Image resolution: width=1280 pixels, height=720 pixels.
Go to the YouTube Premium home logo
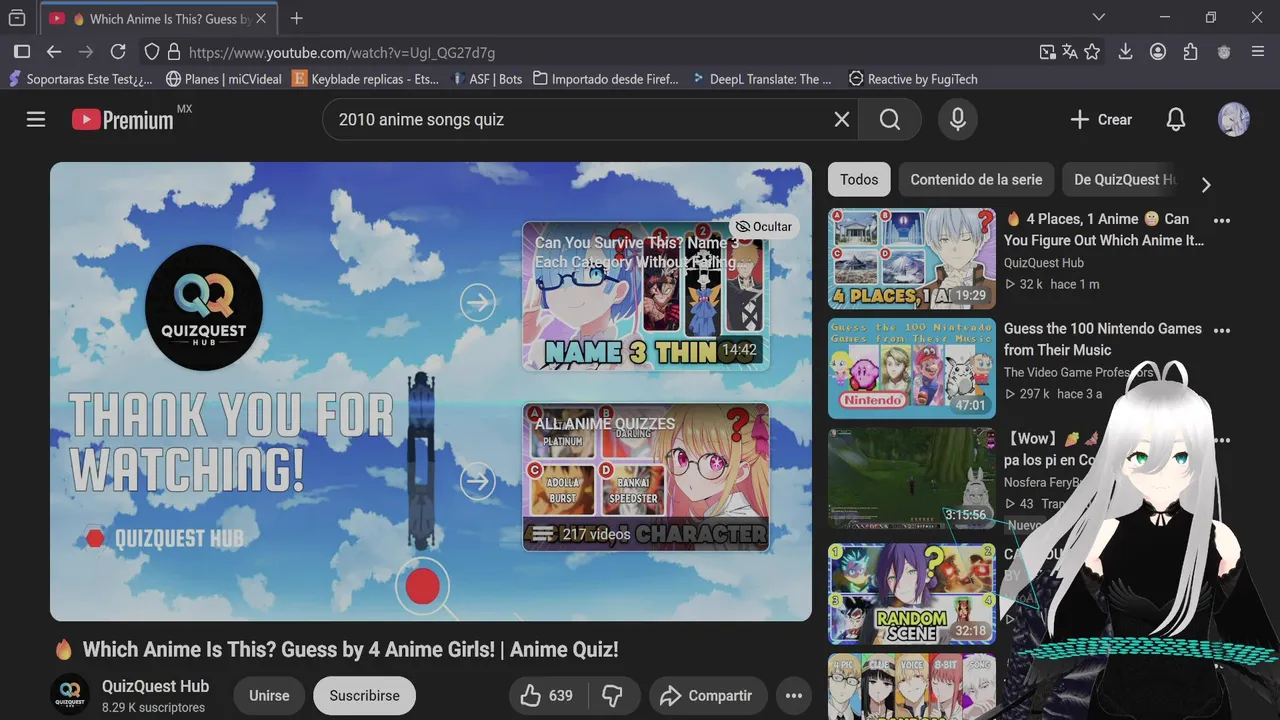pyautogui.click(x=123, y=120)
